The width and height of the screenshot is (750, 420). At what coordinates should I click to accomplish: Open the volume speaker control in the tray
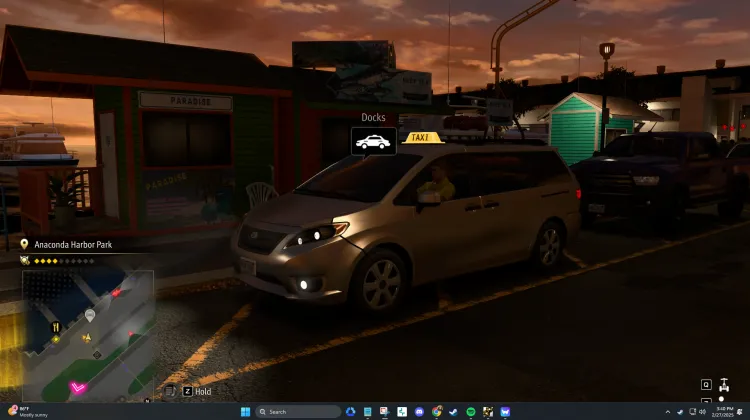[702, 412]
